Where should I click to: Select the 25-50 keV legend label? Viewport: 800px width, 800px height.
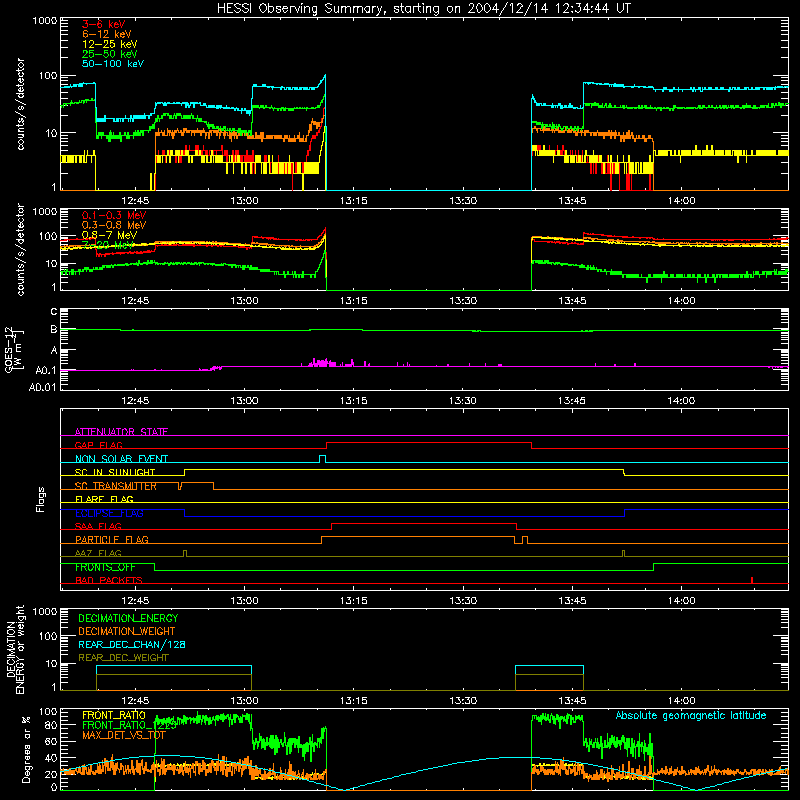coord(110,54)
